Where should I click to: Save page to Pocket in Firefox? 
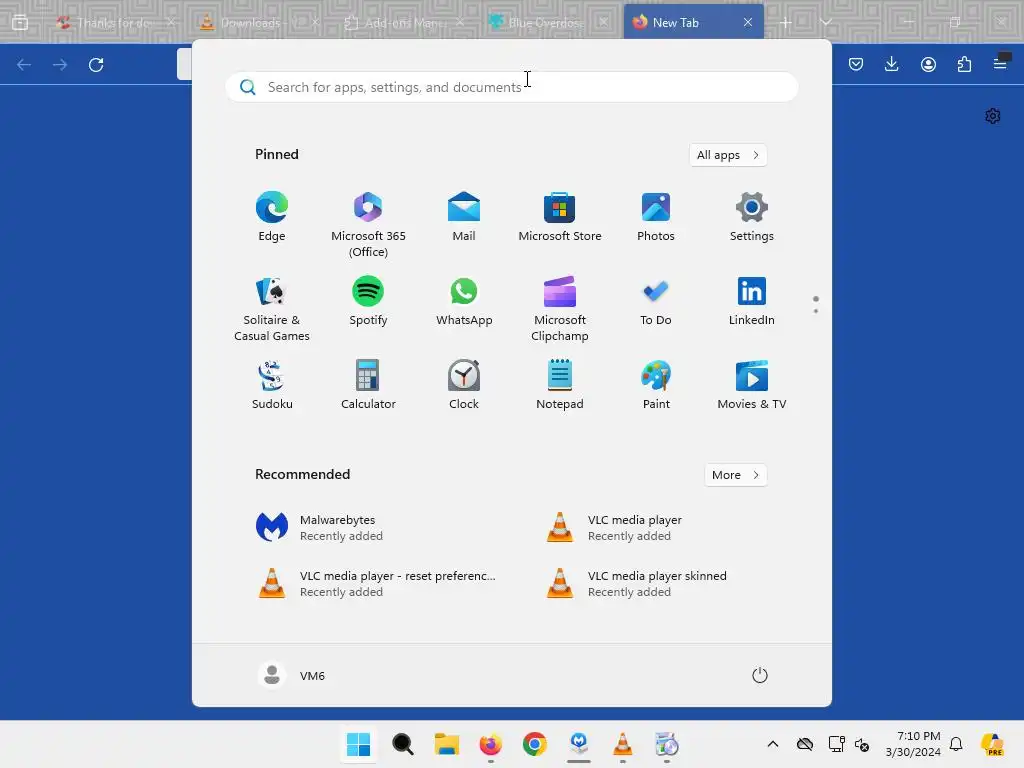856,64
